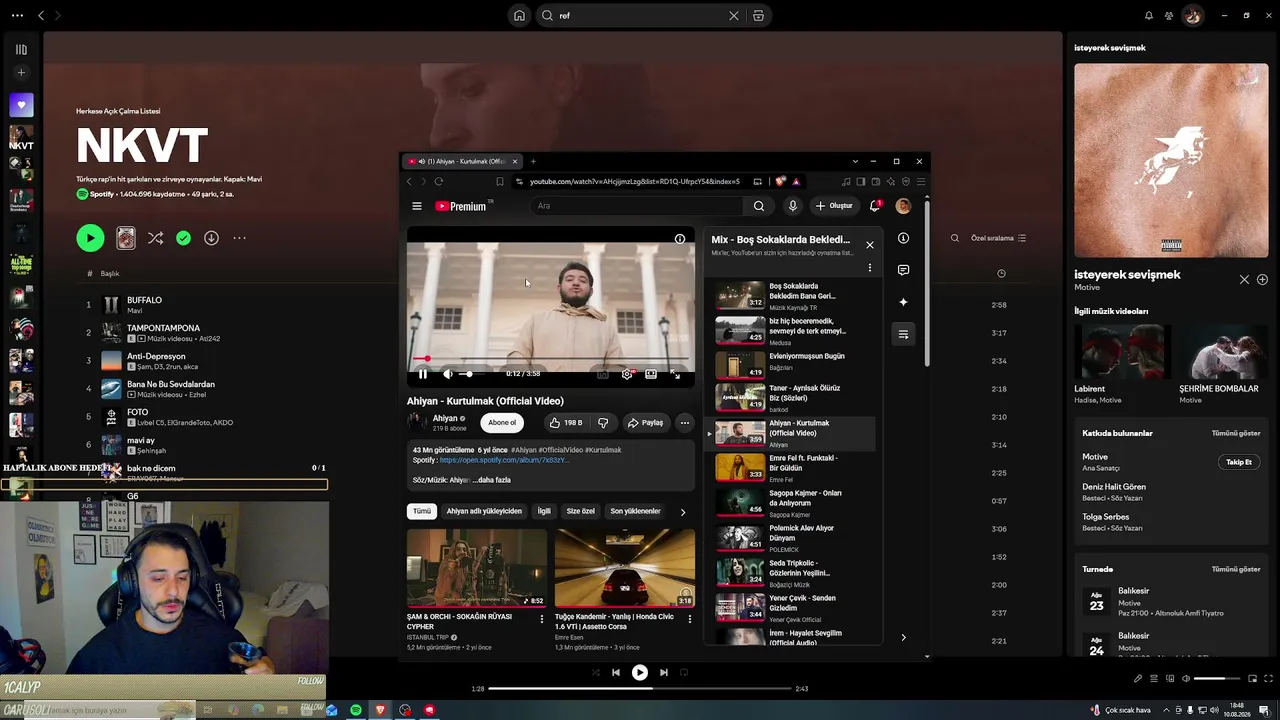Pause the Ahiyan Kurtulmak video
1280x720 pixels.
pos(422,374)
